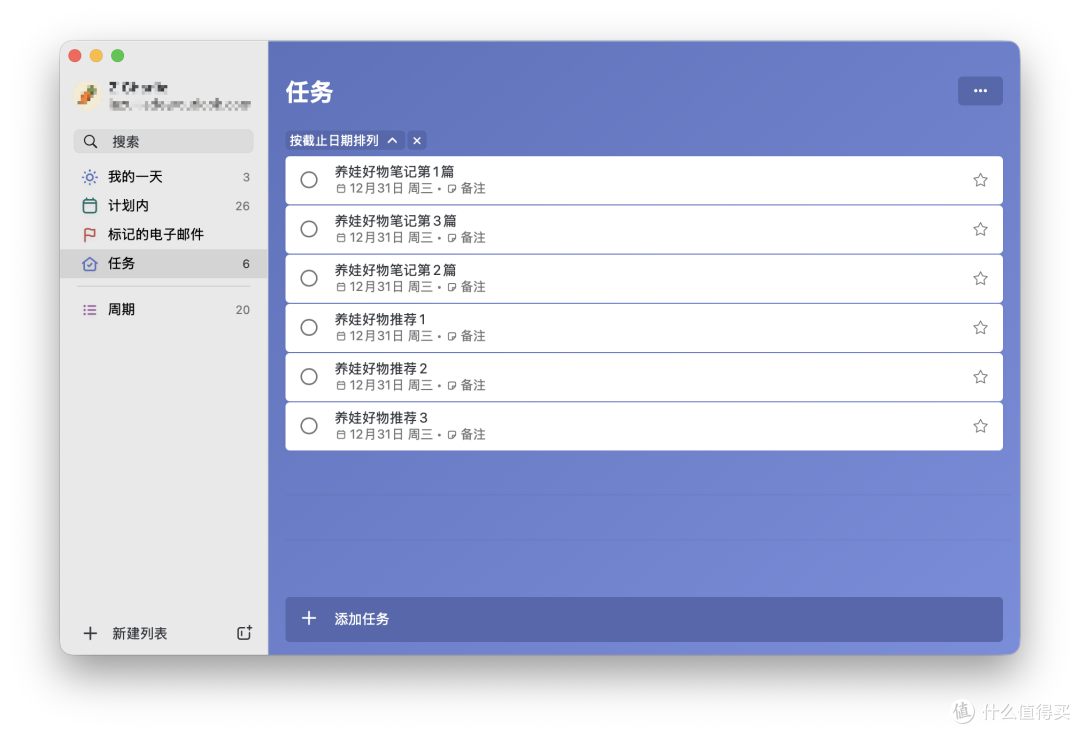
Task: Star the task 养娃好物推荐3
Action: 979,426
